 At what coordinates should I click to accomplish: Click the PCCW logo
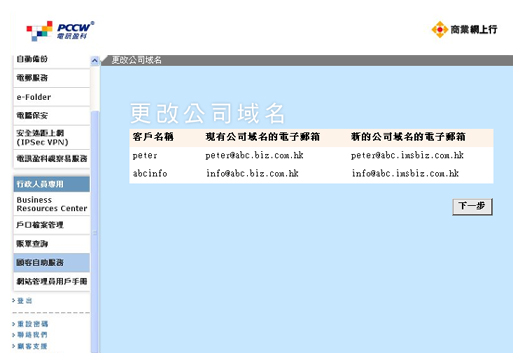pos(61,31)
